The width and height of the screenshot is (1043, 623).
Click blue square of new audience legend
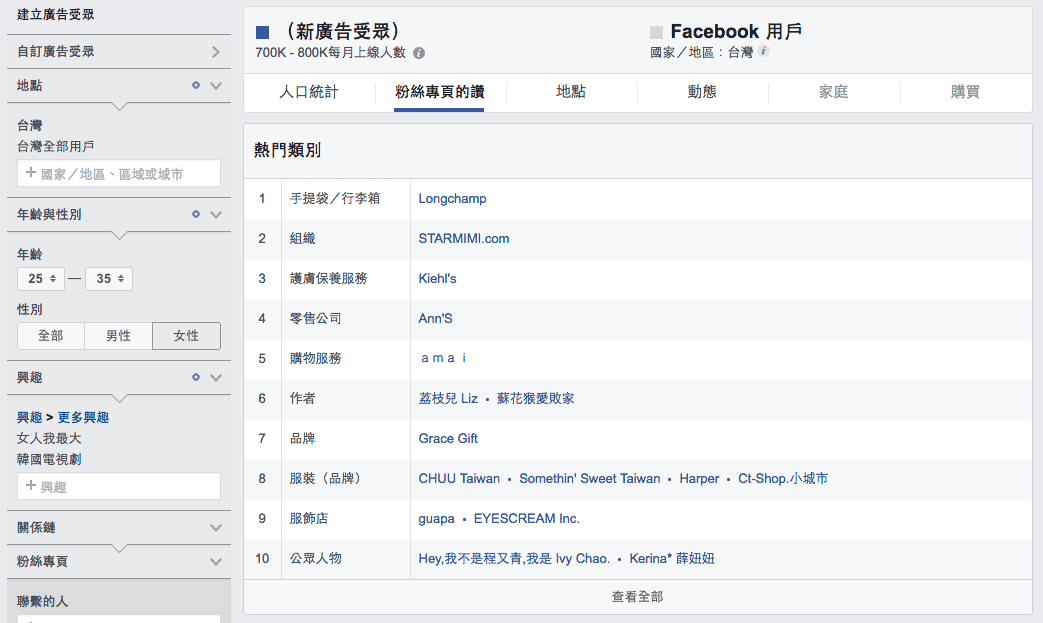coord(263,32)
